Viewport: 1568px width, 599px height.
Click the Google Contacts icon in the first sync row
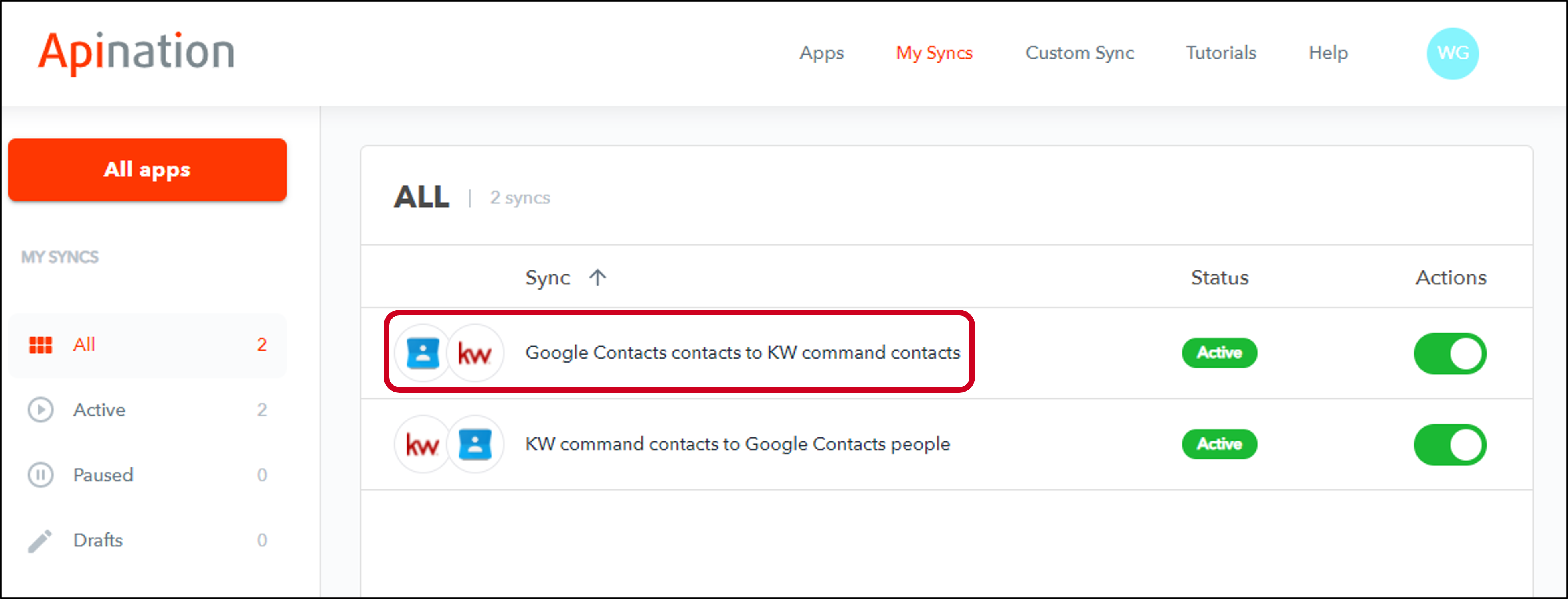[x=423, y=353]
